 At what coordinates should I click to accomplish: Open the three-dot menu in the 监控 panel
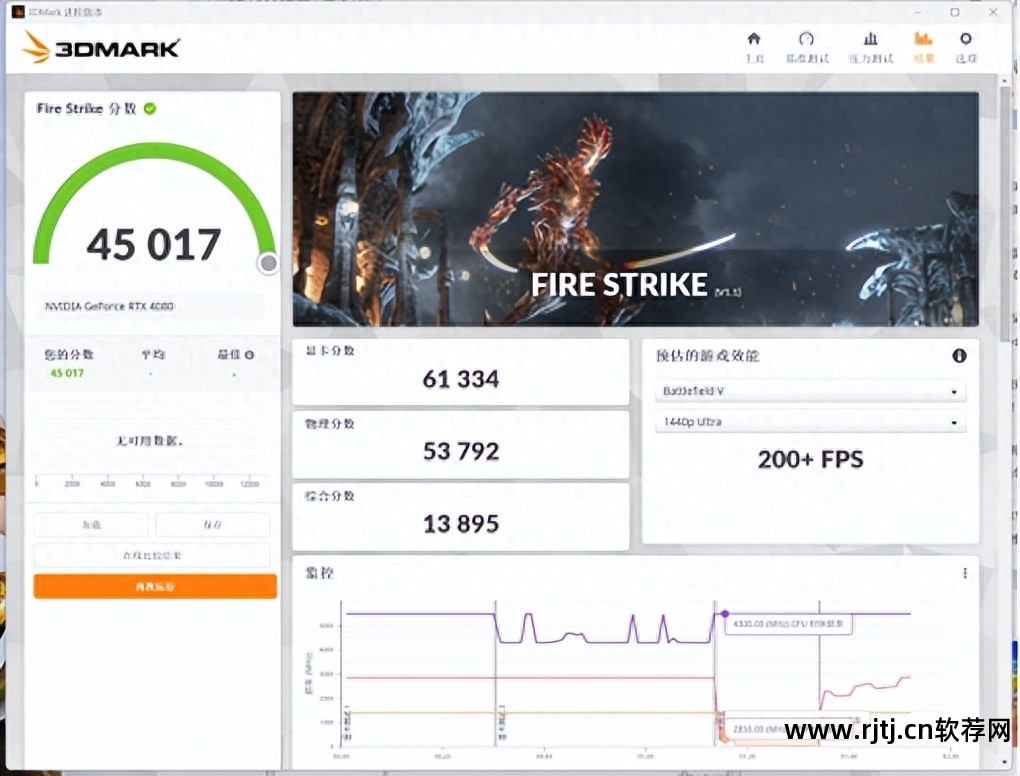click(x=965, y=573)
